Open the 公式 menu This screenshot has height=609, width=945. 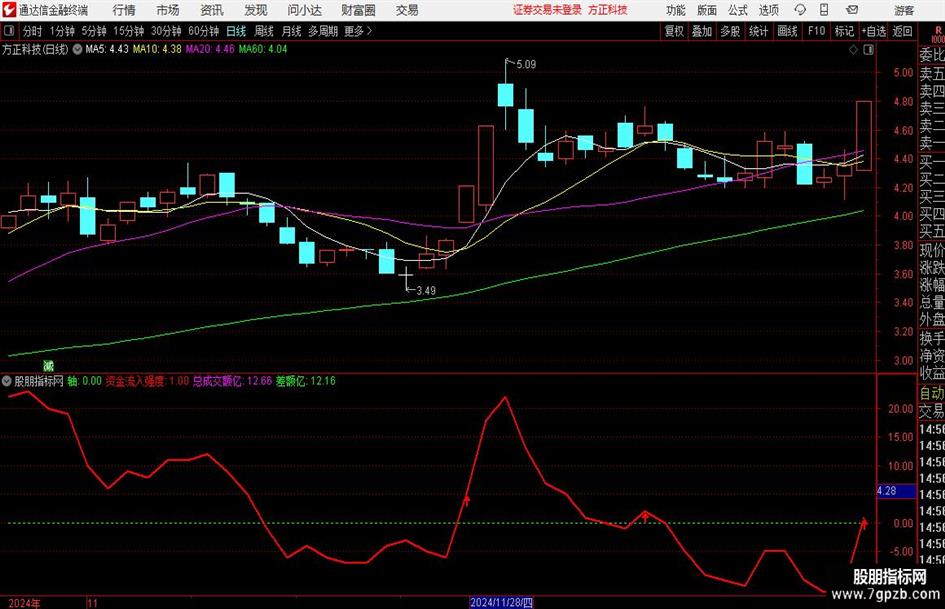click(738, 10)
